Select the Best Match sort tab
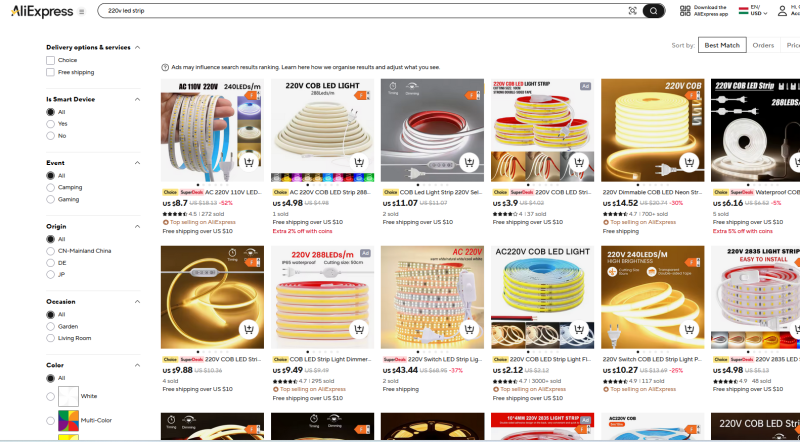This screenshot has height=442, width=800. pyautogui.click(x=722, y=45)
